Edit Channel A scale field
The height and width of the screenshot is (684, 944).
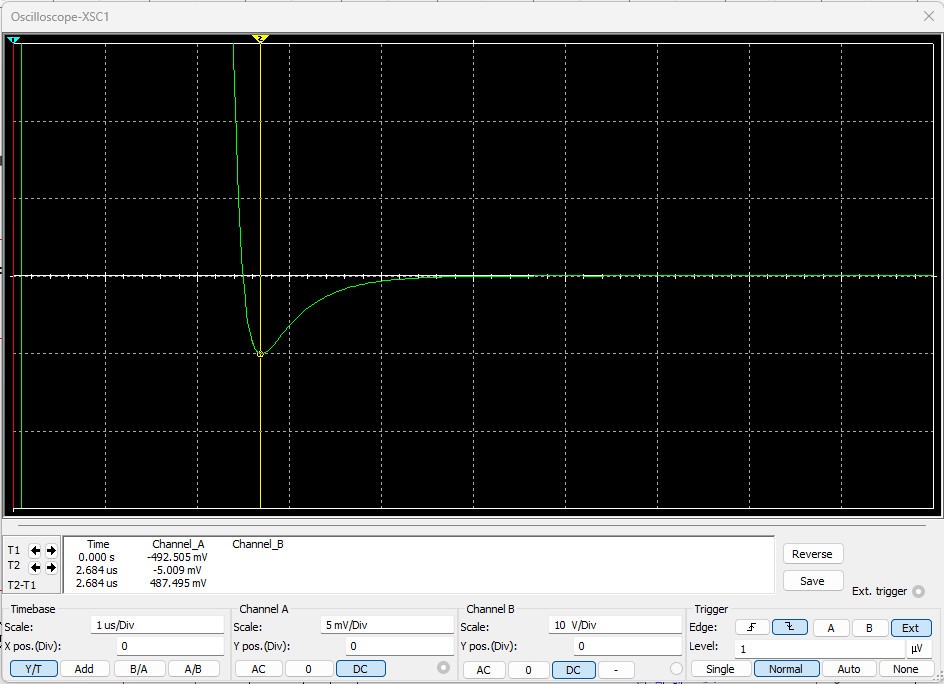click(387, 625)
